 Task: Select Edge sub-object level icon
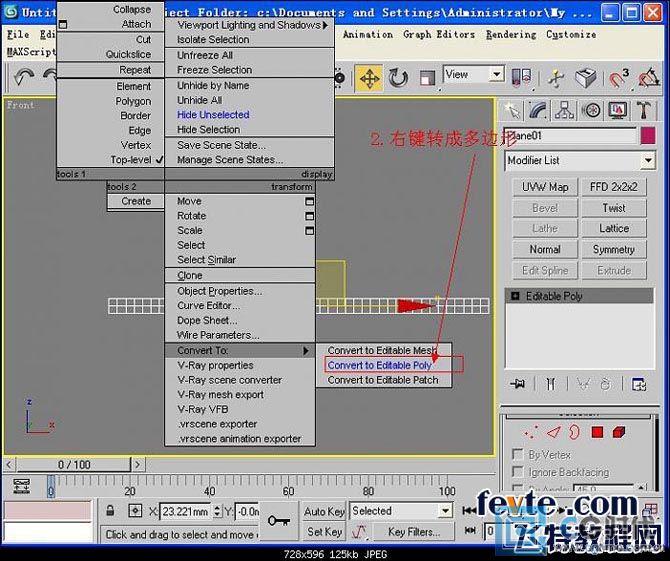[554, 432]
